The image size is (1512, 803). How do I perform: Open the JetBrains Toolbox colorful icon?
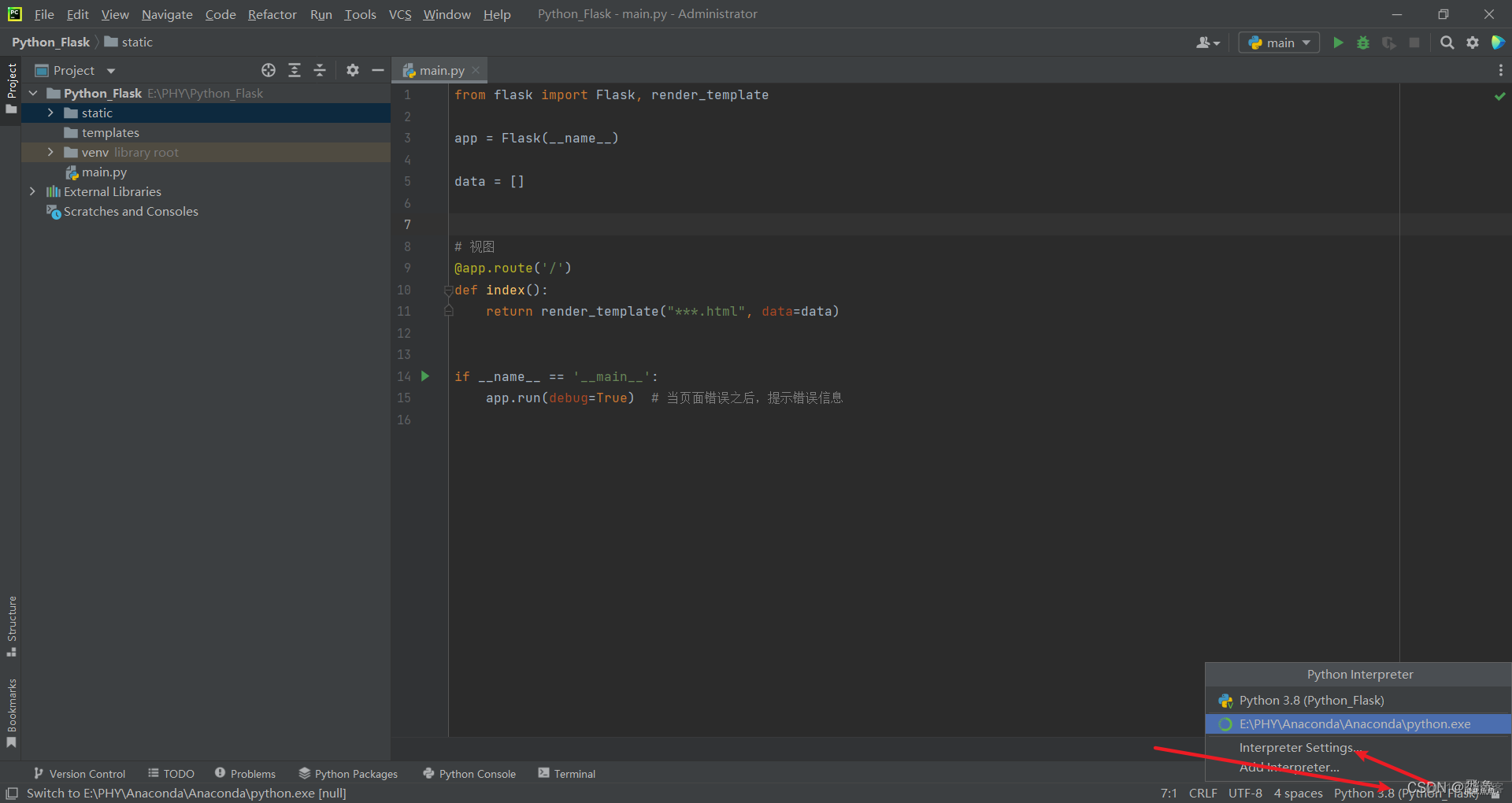click(x=1498, y=43)
